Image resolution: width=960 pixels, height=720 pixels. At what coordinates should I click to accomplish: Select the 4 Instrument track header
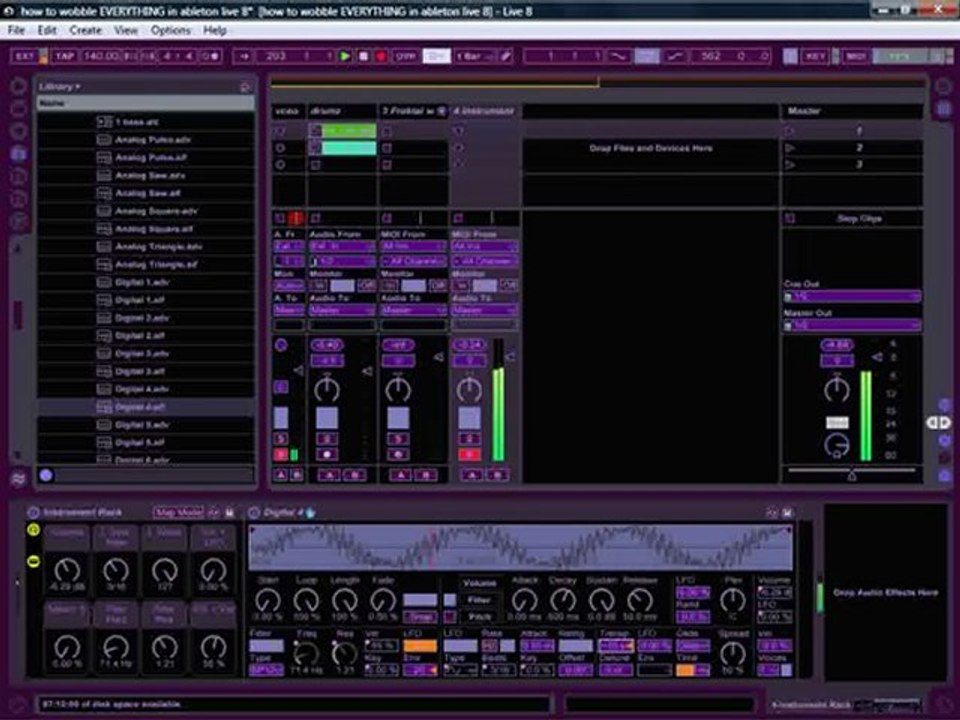(484, 111)
